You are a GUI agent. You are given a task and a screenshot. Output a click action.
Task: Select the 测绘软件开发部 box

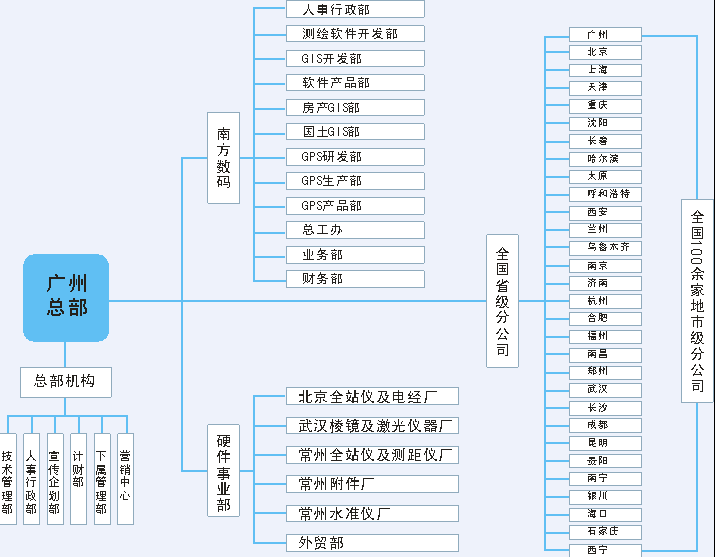[340, 34]
